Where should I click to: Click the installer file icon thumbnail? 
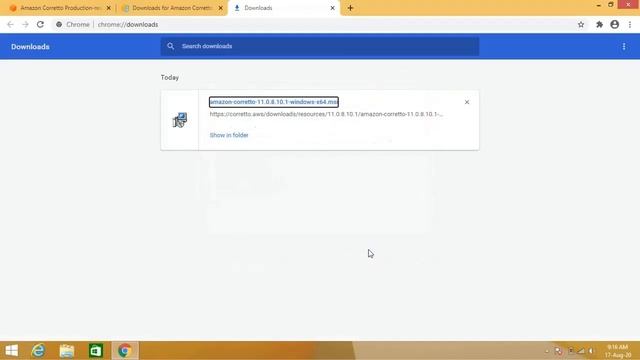(x=180, y=120)
